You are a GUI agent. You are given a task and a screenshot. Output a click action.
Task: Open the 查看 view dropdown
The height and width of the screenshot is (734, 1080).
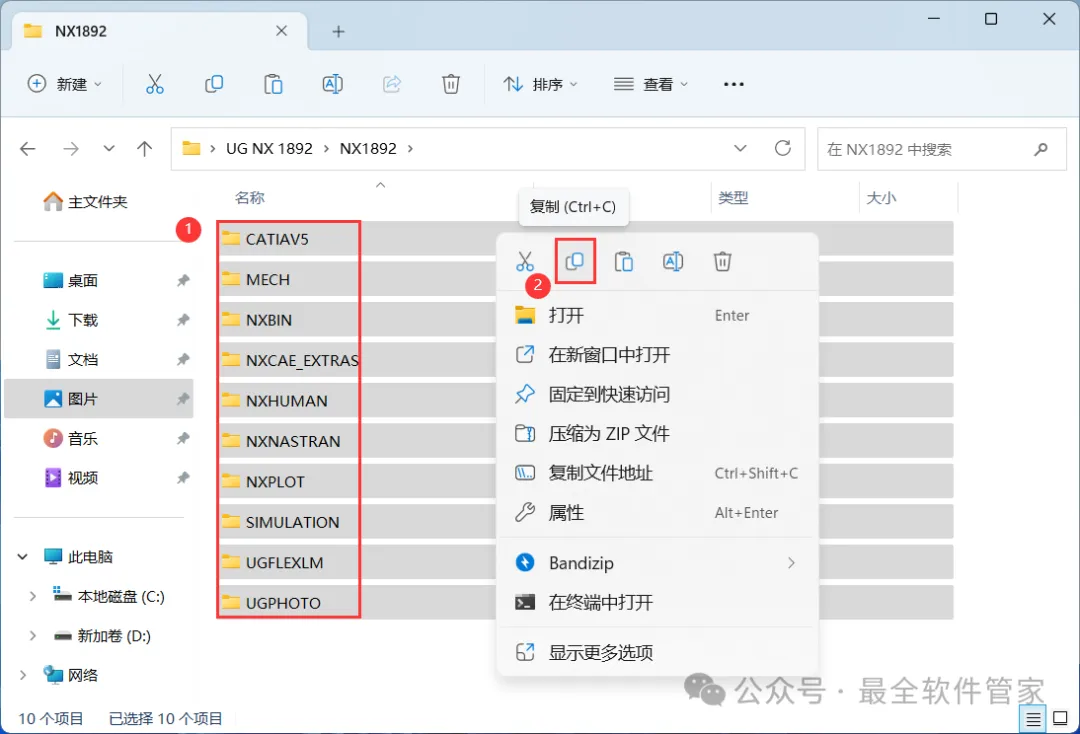point(651,84)
